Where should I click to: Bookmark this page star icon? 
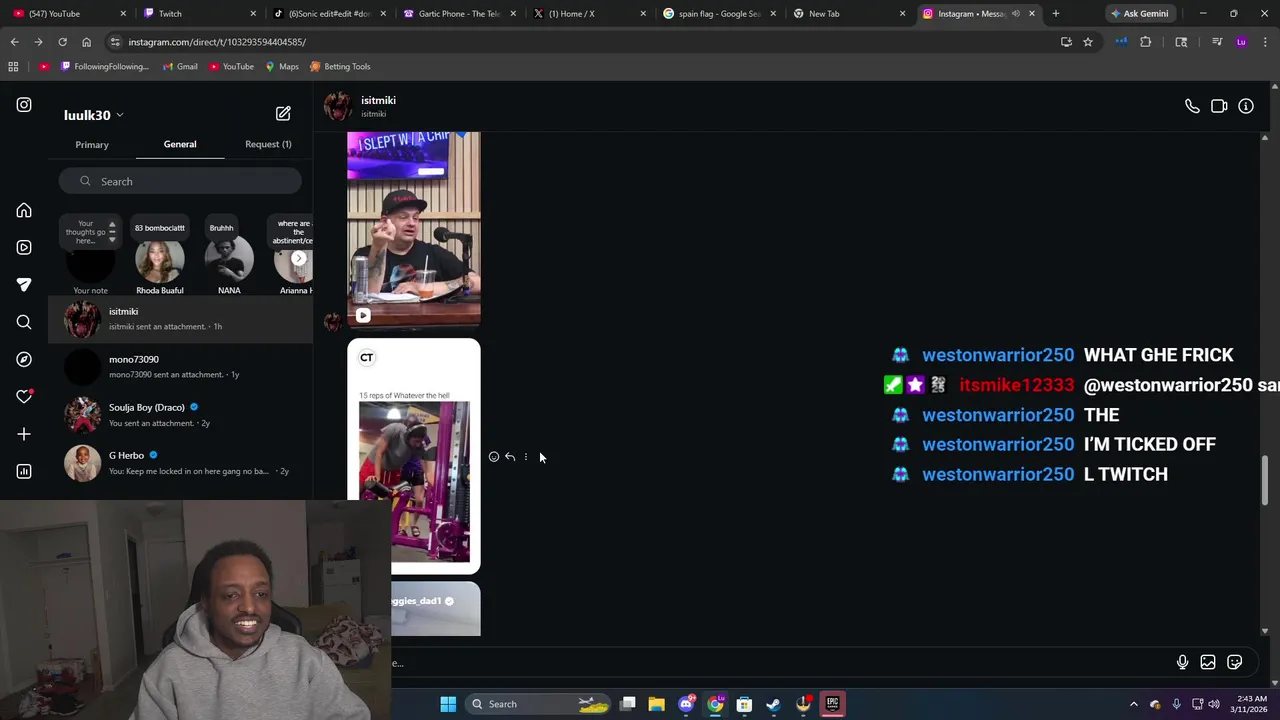(x=1088, y=42)
